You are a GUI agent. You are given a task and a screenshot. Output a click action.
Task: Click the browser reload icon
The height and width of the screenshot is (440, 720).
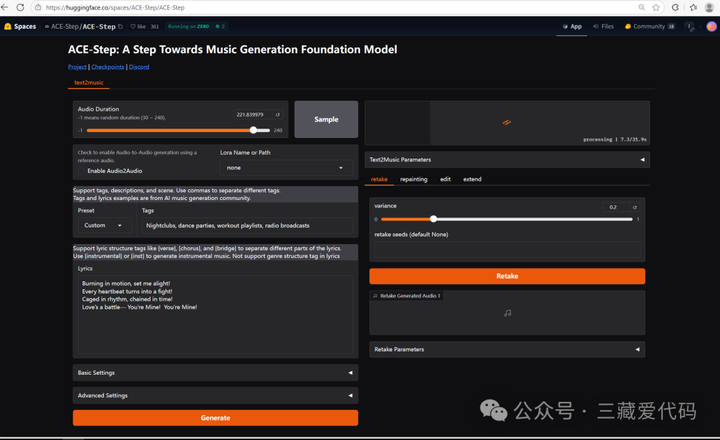[20, 7]
